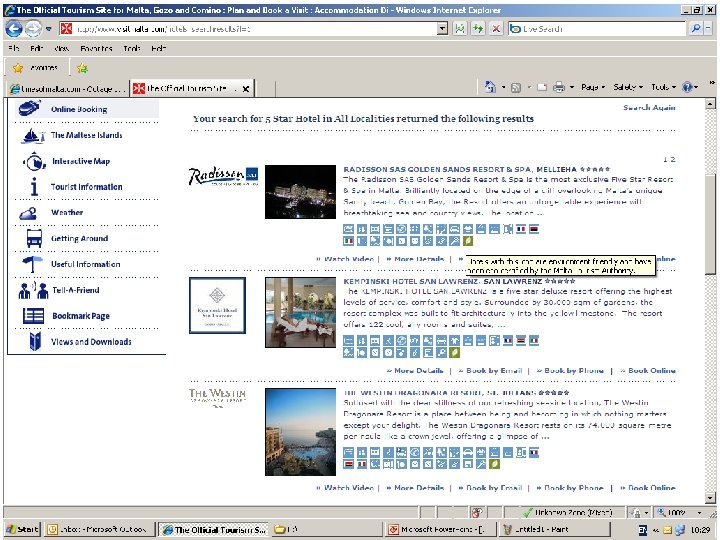Screen dimensions: 720x540
Task: Click the Refresh page icon
Action: [x=478, y=29]
